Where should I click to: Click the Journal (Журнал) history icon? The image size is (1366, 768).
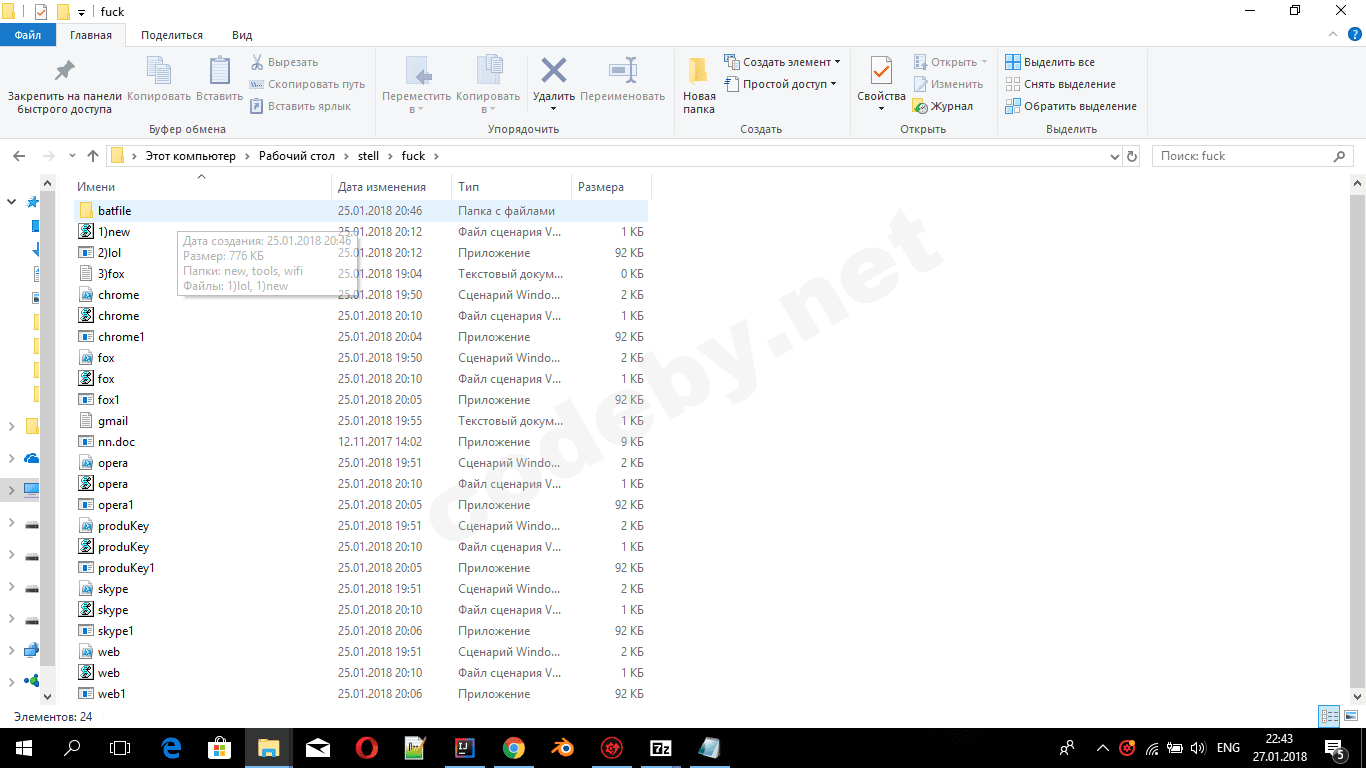920,106
